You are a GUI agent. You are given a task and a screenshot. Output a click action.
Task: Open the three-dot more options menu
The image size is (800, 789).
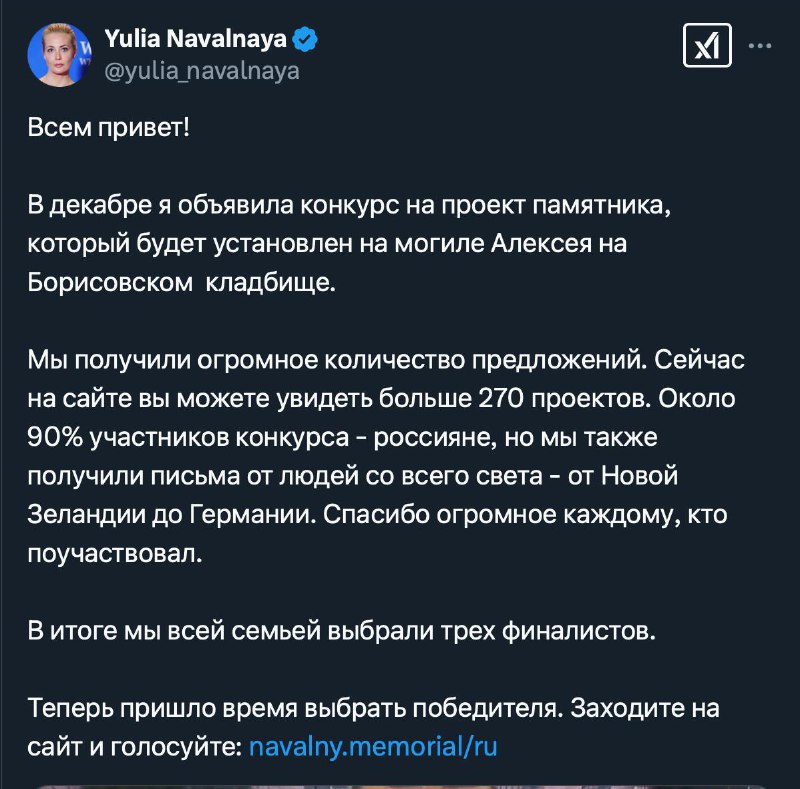point(760,46)
